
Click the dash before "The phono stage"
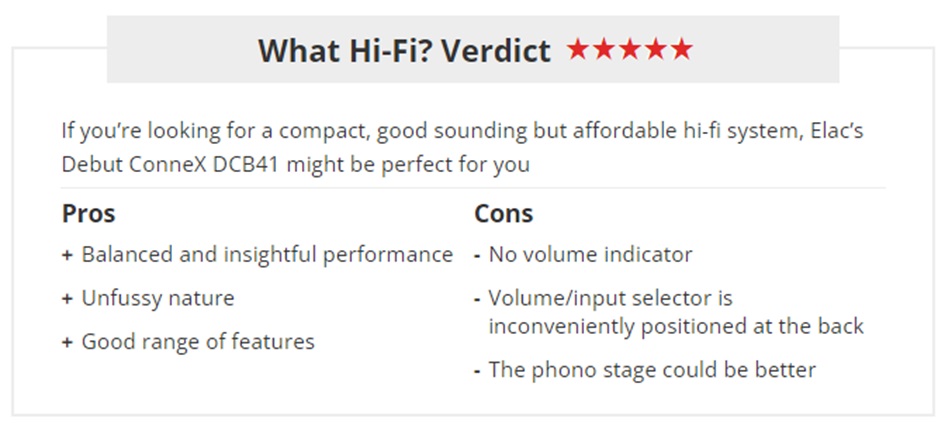click(x=478, y=371)
